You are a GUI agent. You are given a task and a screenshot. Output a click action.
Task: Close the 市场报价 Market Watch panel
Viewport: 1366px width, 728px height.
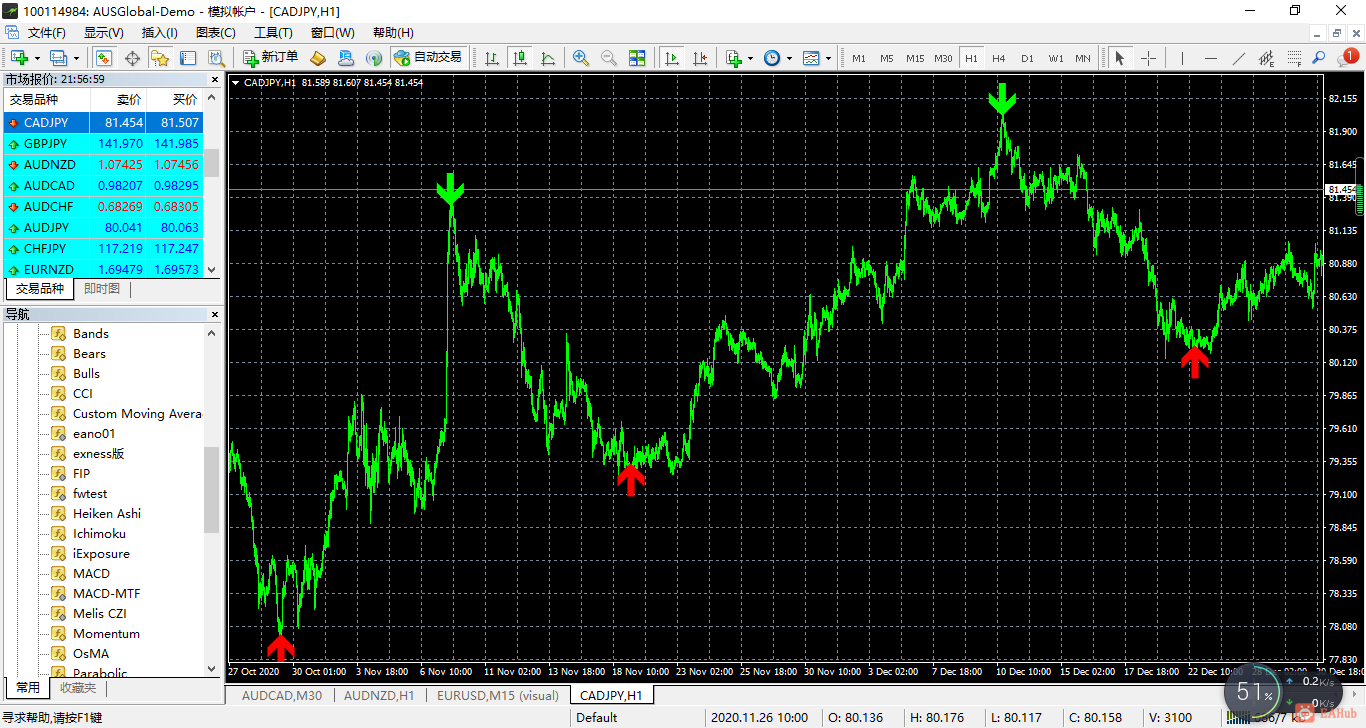[214, 79]
